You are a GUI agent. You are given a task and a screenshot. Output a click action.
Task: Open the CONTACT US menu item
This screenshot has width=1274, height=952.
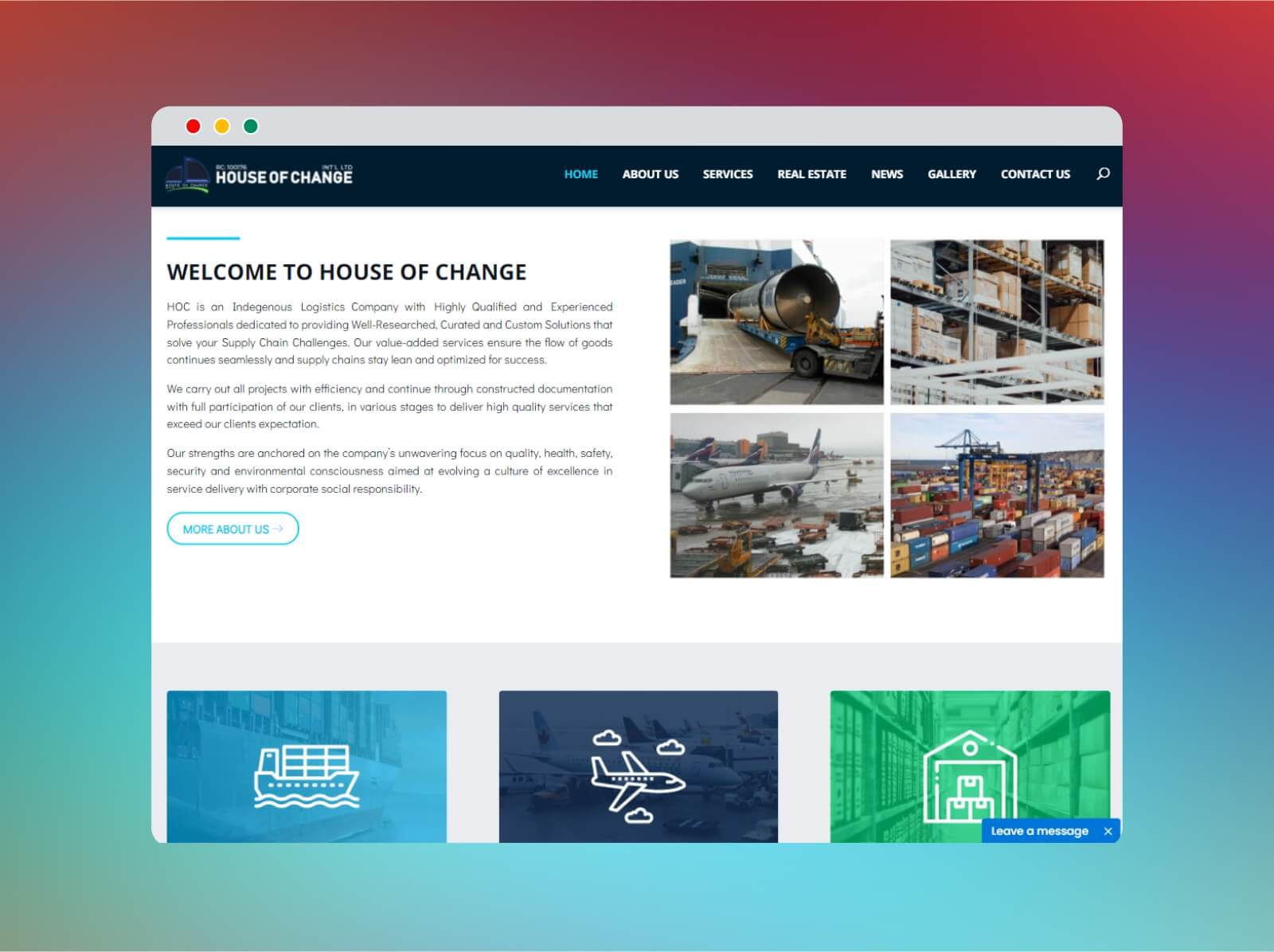tap(1036, 174)
